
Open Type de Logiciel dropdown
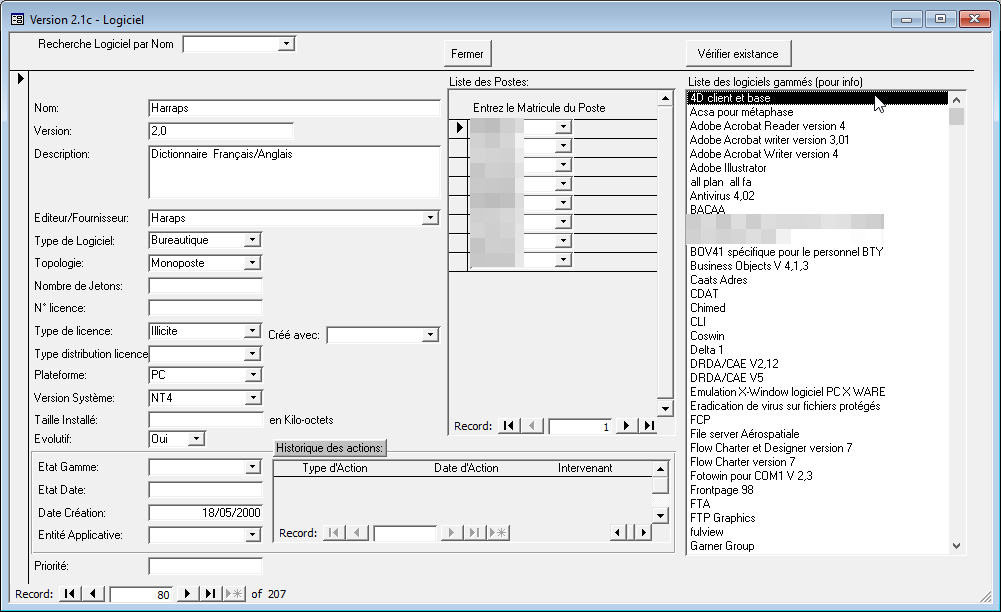(x=252, y=240)
